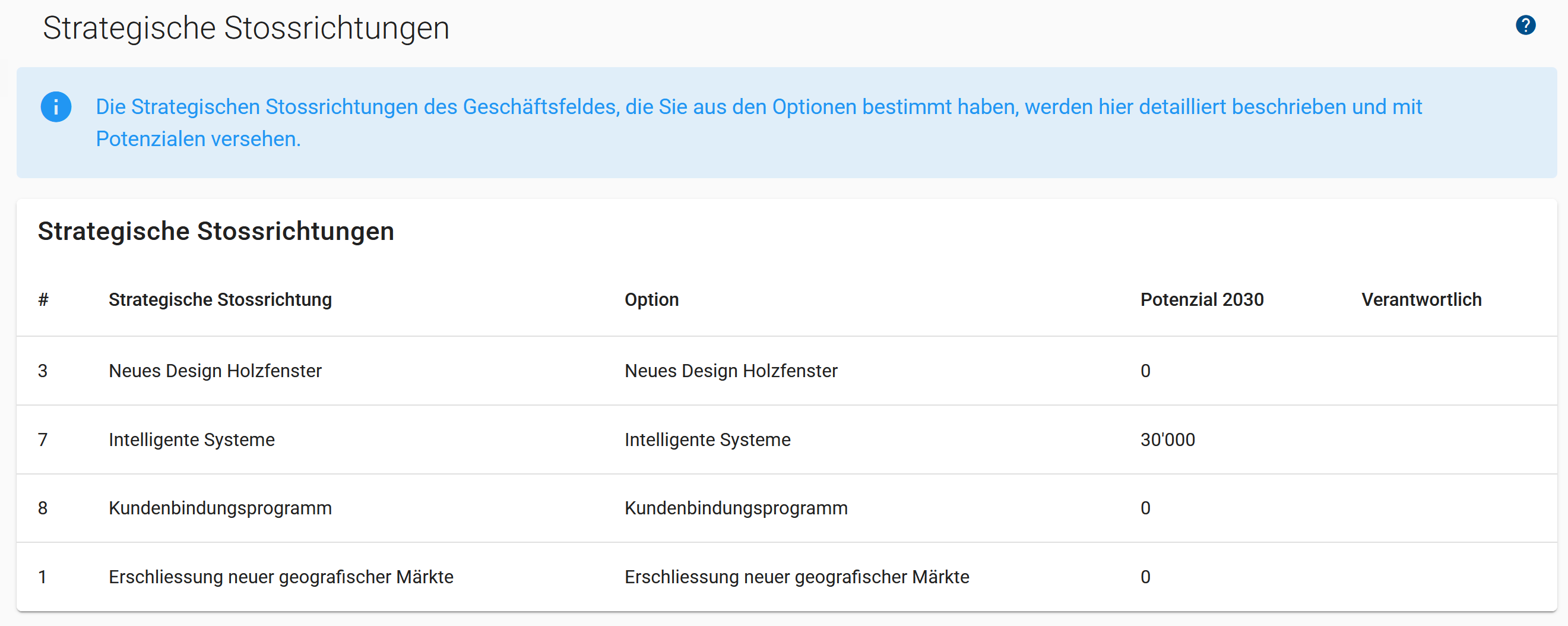The image size is (1568, 626).
Task: Click the Potenzial 2030 column header
Action: click(x=1202, y=299)
